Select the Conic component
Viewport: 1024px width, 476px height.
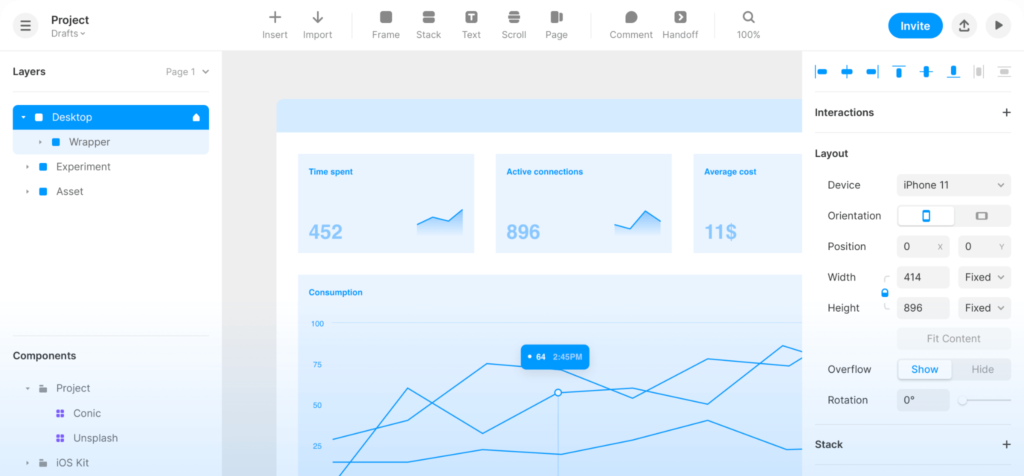[87, 413]
